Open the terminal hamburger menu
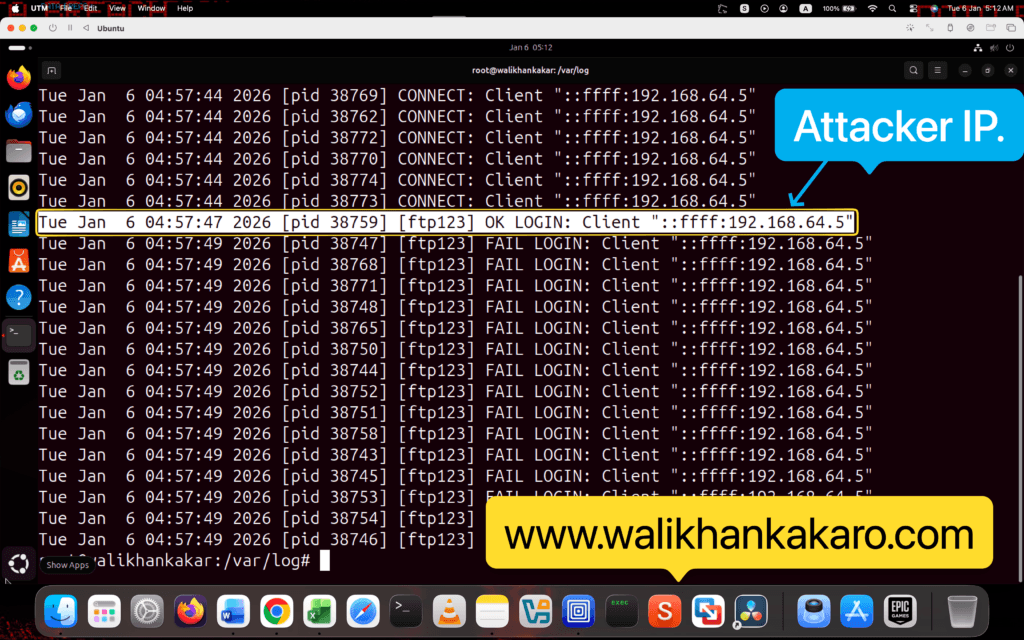 938,70
